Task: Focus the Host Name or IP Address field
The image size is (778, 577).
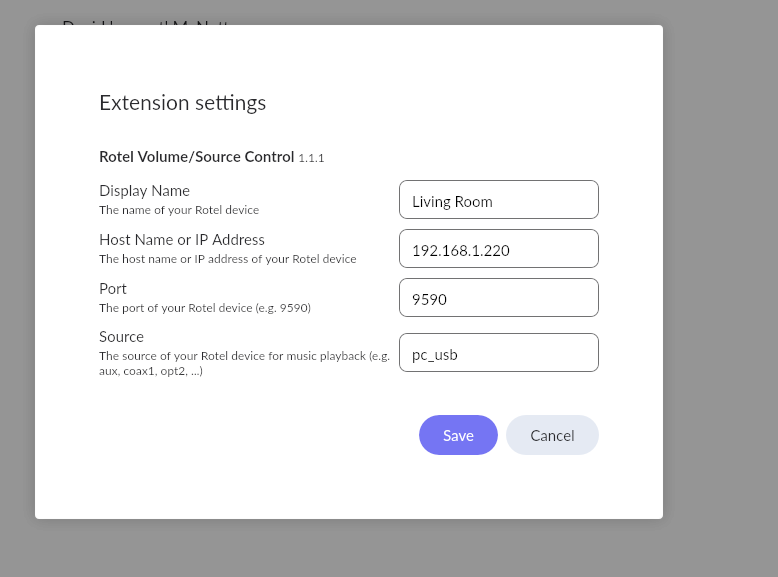Action: [x=499, y=249]
